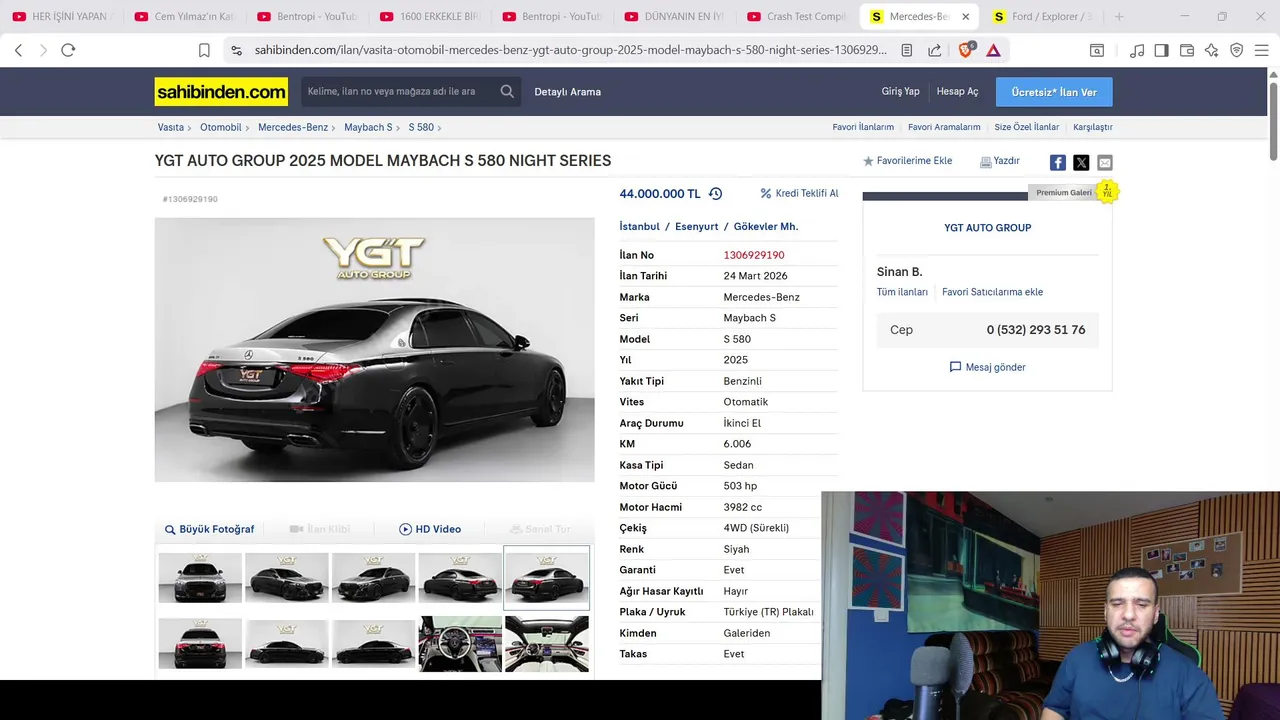
Task: Go back with the browser back arrow
Action: point(18,50)
